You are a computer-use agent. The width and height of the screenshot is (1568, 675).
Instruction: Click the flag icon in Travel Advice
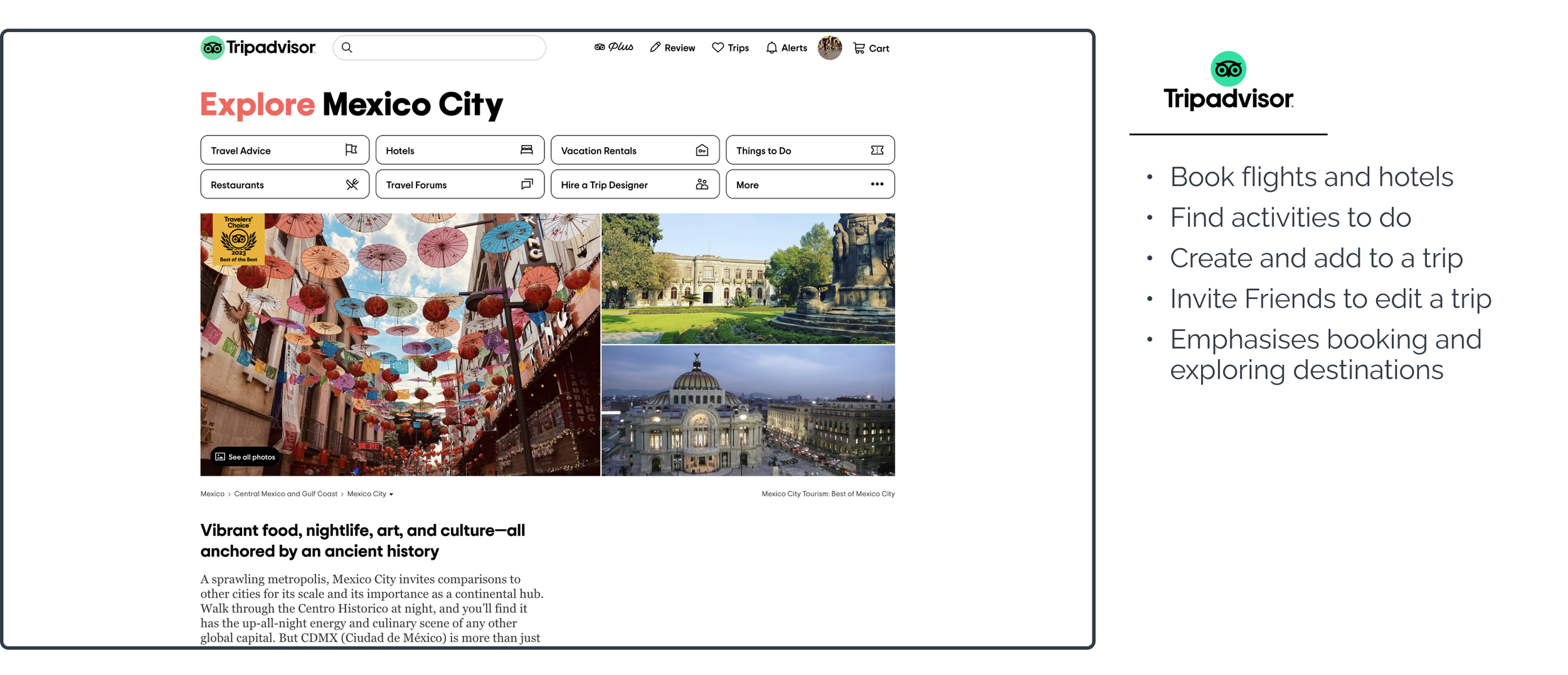351,150
